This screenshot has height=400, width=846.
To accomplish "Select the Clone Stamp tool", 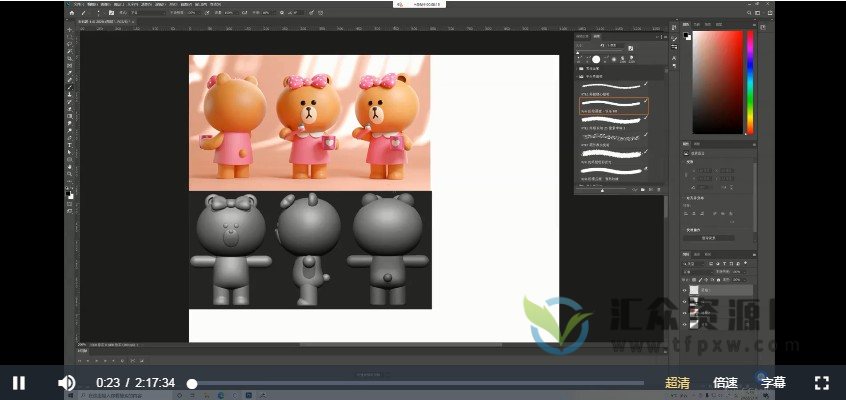I will pos(70,94).
